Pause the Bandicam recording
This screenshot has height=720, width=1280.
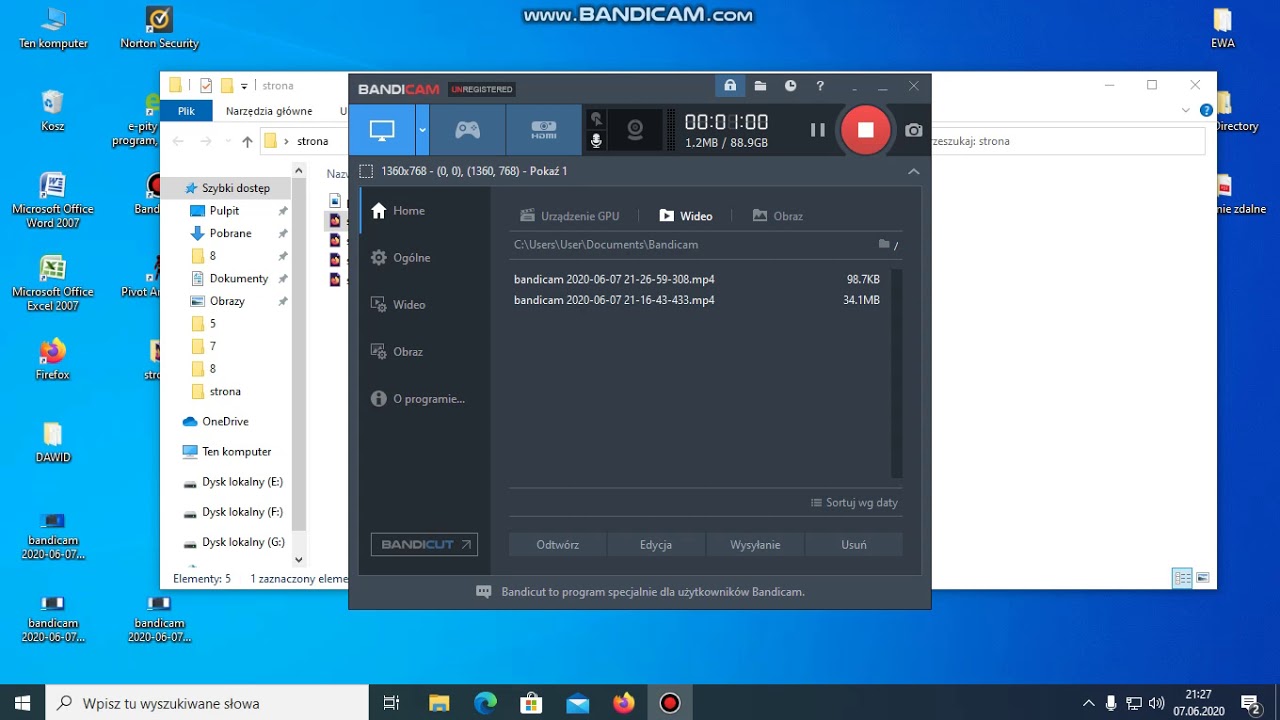pos(817,130)
